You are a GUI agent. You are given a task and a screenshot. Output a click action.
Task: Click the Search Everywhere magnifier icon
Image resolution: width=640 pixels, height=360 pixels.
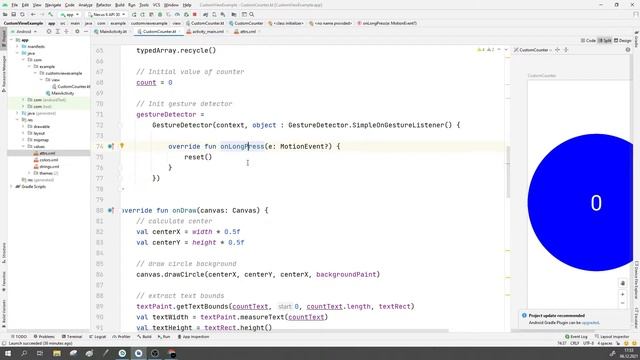252,14
